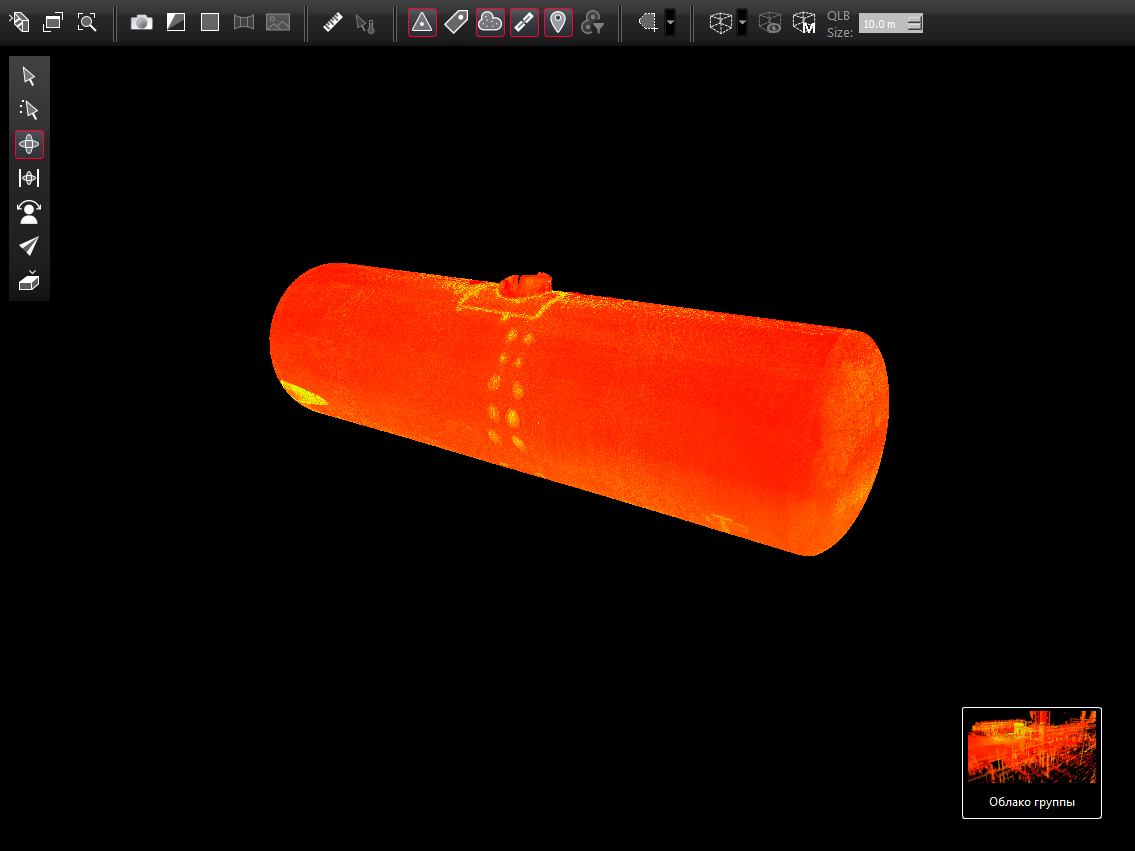Select the arrow pointer tool
Viewport: 1135px width, 851px height.
pyautogui.click(x=29, y=76)
